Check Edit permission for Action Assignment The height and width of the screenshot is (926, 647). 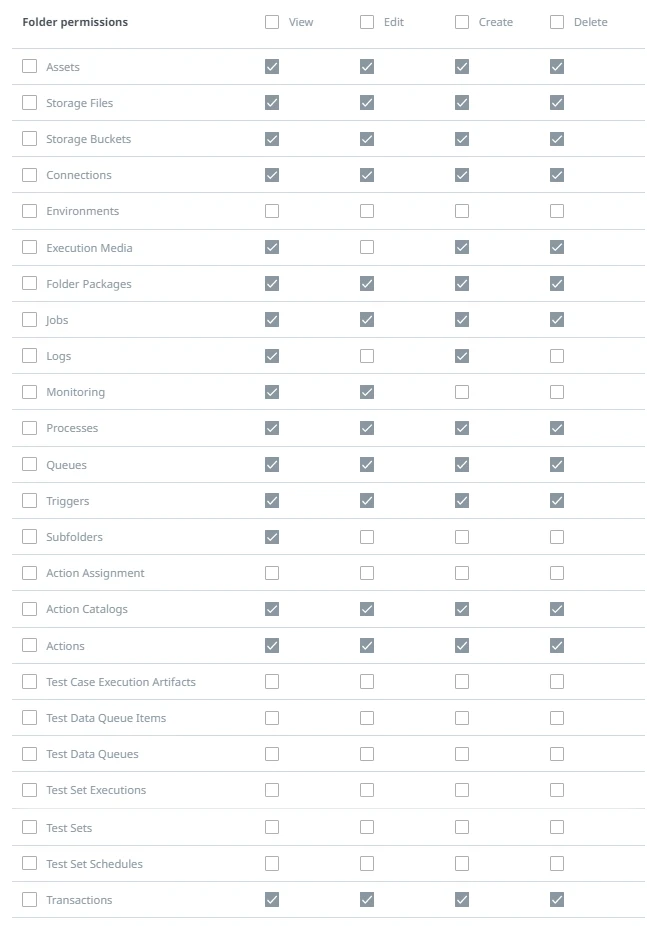(x=367, y=573)
